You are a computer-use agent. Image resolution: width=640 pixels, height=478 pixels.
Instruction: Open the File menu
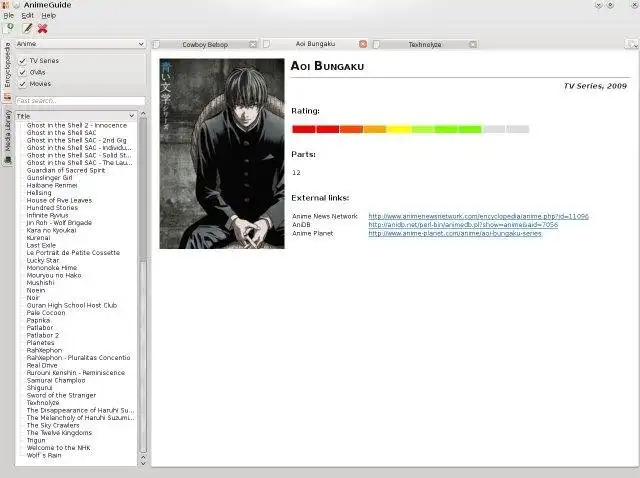[9, 16]
